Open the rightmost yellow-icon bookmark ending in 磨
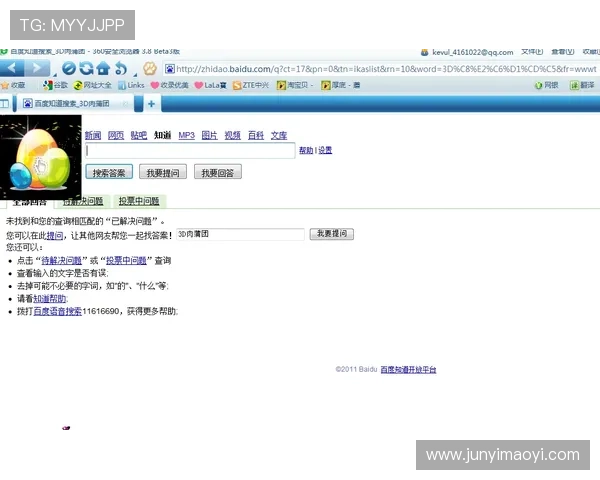This screenshot has height=480, width=600. pos(341,85)
